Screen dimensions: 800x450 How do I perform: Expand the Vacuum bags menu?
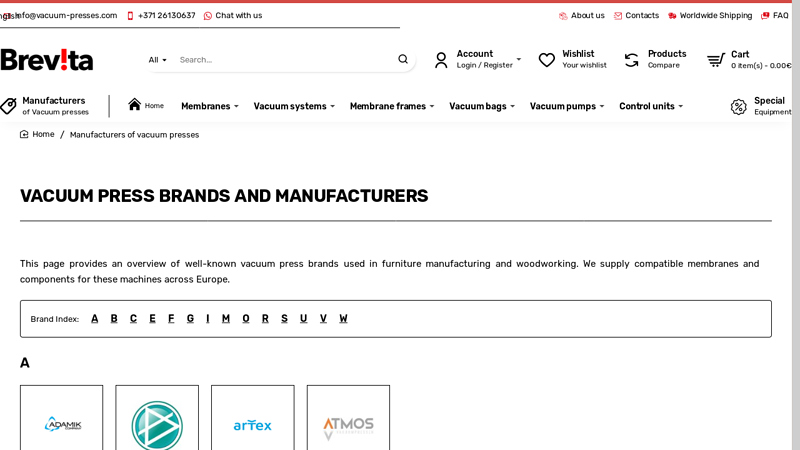pyautogui.click(x=482, y=106)
